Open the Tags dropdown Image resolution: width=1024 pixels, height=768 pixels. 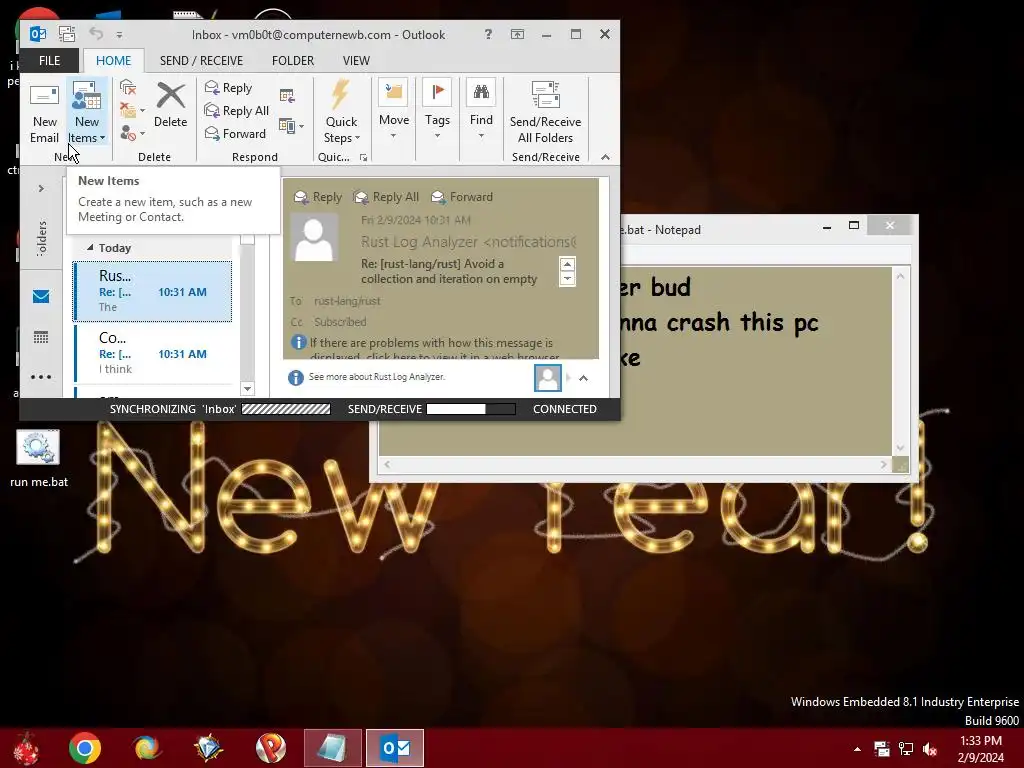[437, 110]
